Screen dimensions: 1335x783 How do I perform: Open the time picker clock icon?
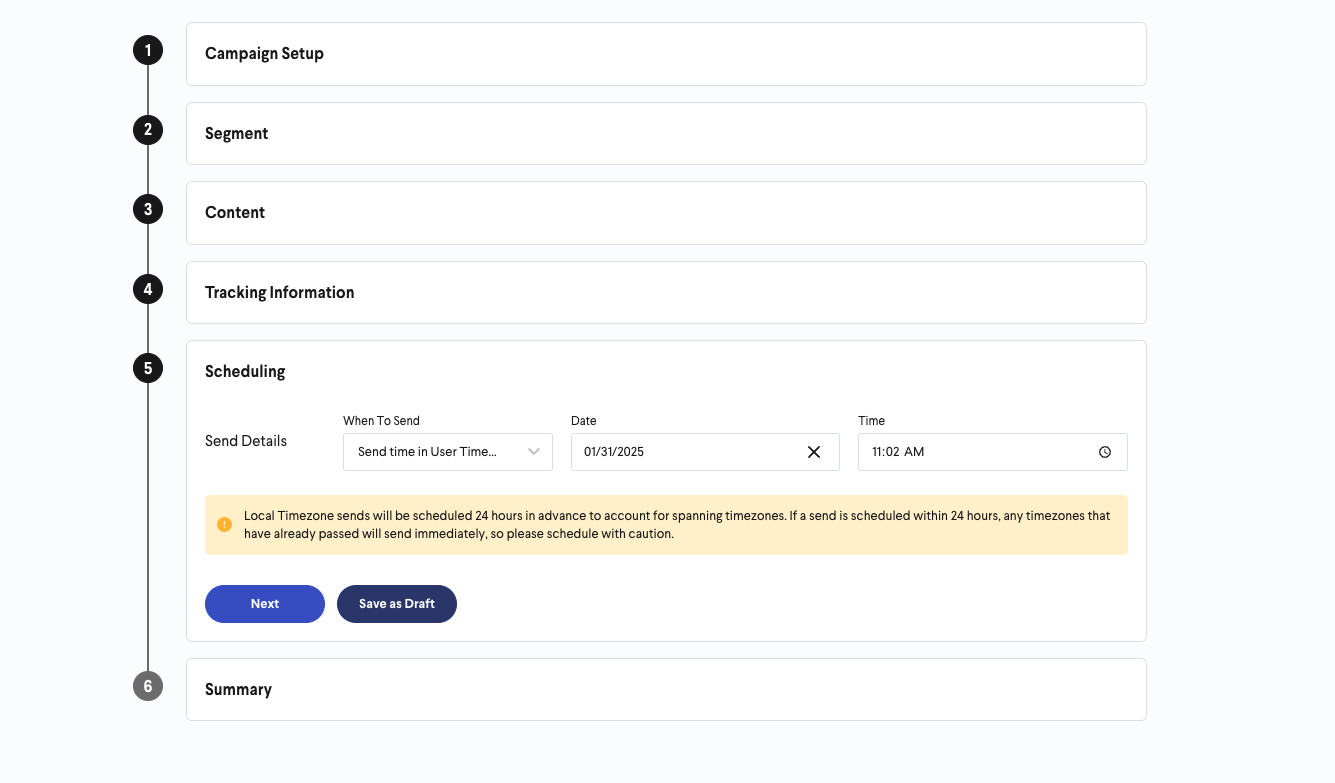1105,452
